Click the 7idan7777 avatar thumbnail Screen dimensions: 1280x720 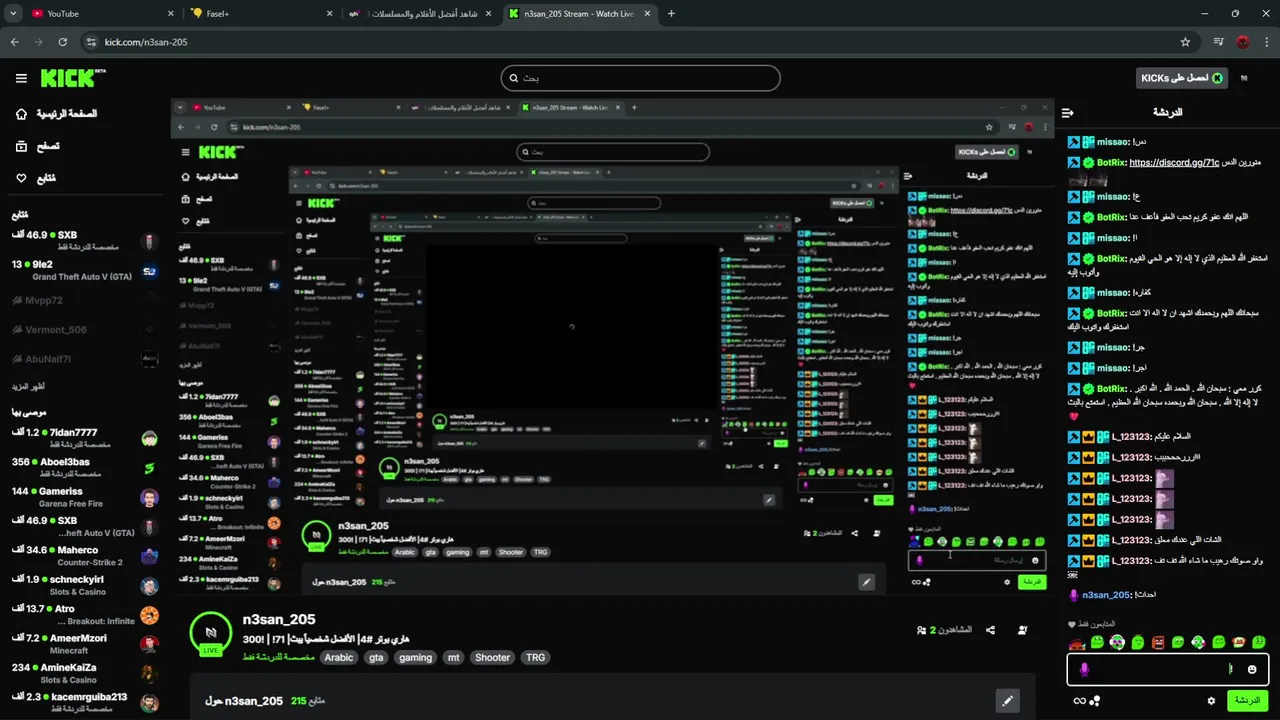[149, 439]
